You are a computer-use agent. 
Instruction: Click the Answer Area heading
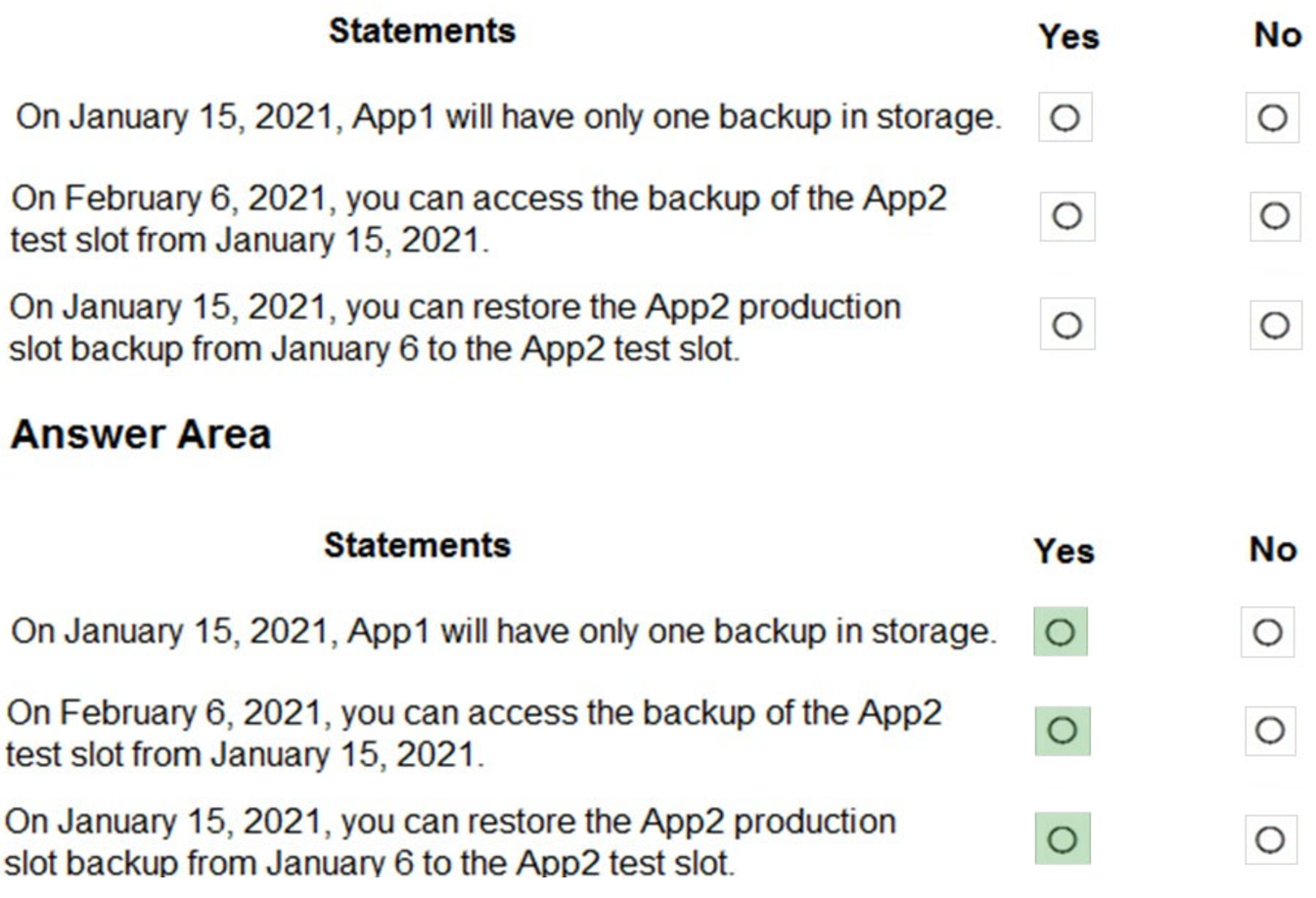click(140, 434)
